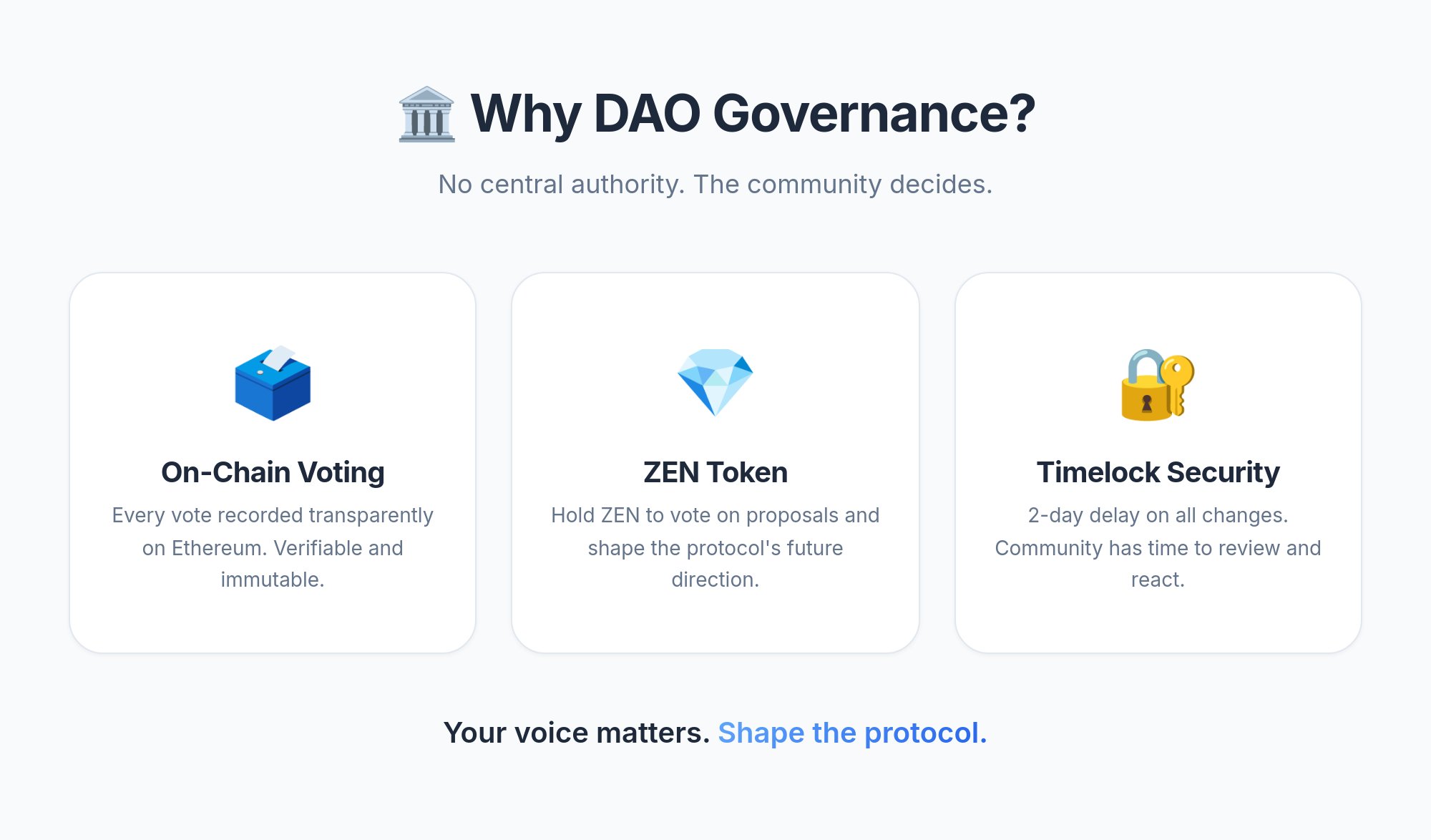Open the Timelock Security card title
1431x840 pixels.
point(1158,472)
